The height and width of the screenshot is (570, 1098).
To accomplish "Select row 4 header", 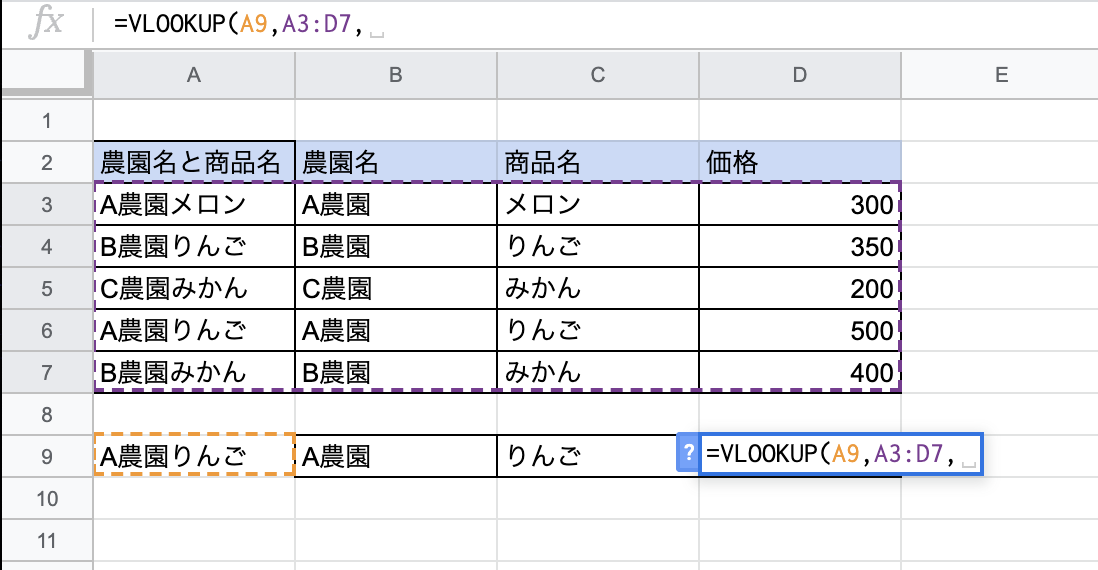I will [47, 246].
